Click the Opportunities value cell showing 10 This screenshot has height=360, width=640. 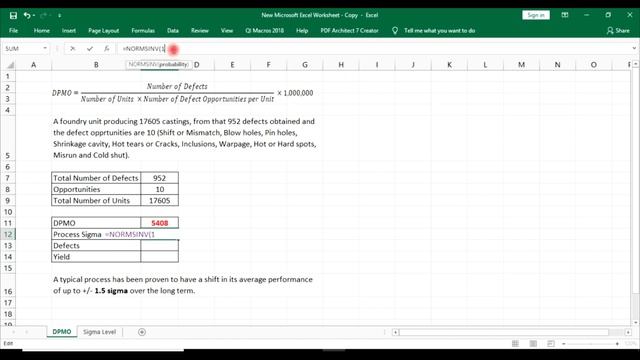point(160,189)
